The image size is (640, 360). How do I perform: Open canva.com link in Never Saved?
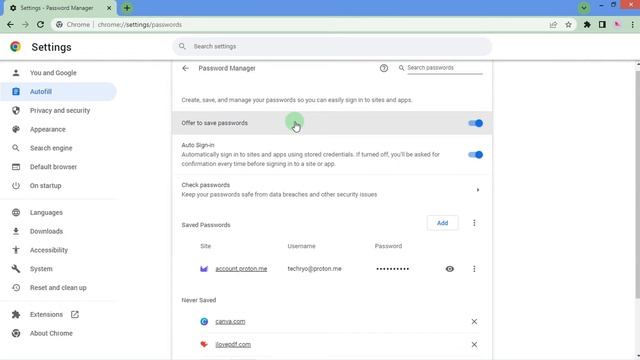(230, 322)
